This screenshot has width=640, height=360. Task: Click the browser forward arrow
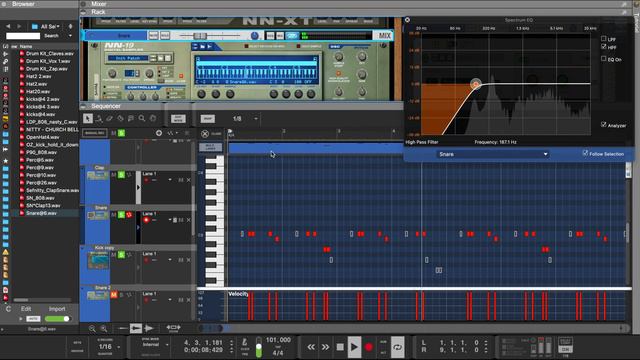19,26
